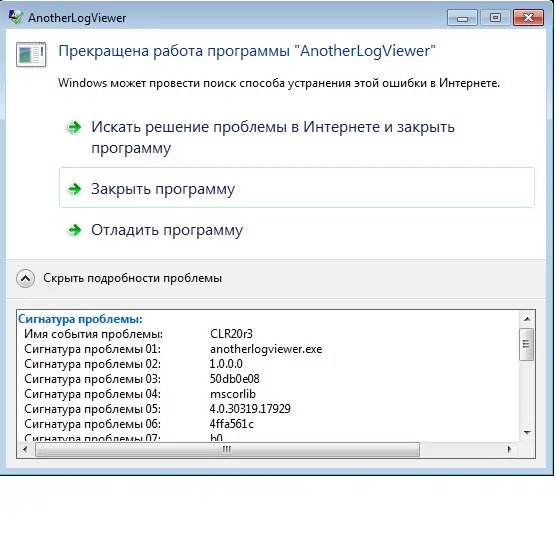Screen dimensions: 556x537
Task: Click the value '4ffa561c'
Action: click(232, 423)
